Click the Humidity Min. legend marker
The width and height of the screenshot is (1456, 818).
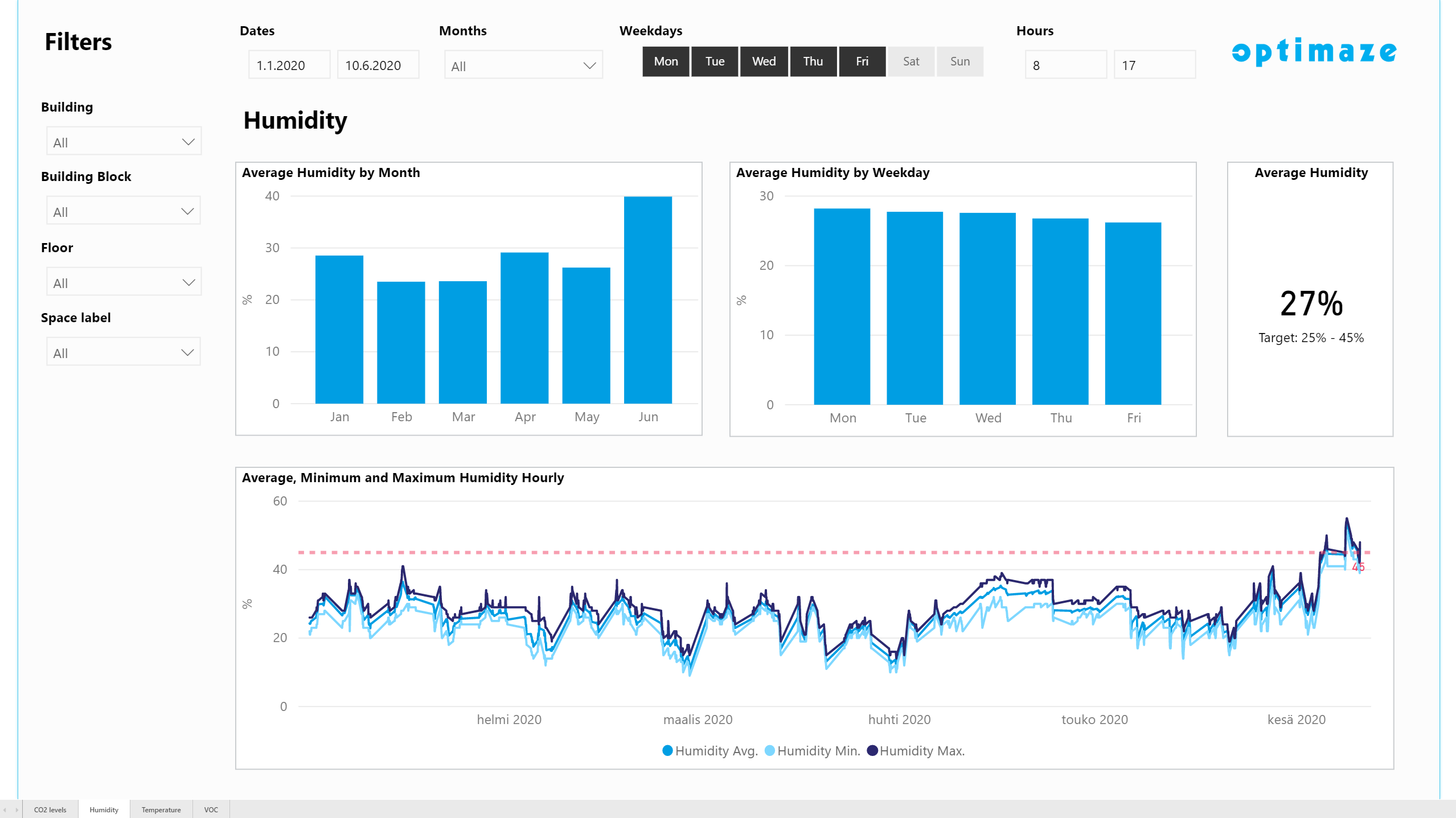770,750
